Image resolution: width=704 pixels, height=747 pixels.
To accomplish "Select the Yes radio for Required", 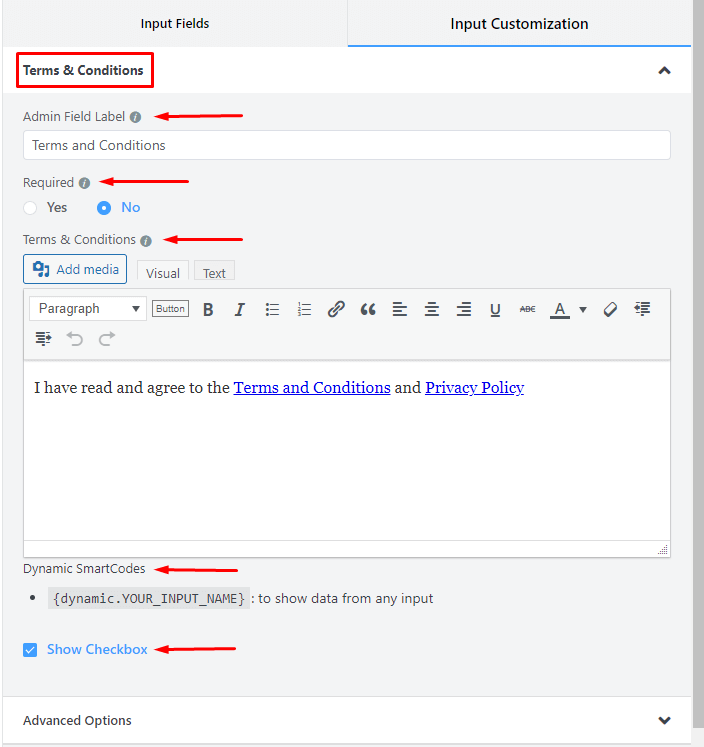I will pyautogui.click(x=31, y=208).
